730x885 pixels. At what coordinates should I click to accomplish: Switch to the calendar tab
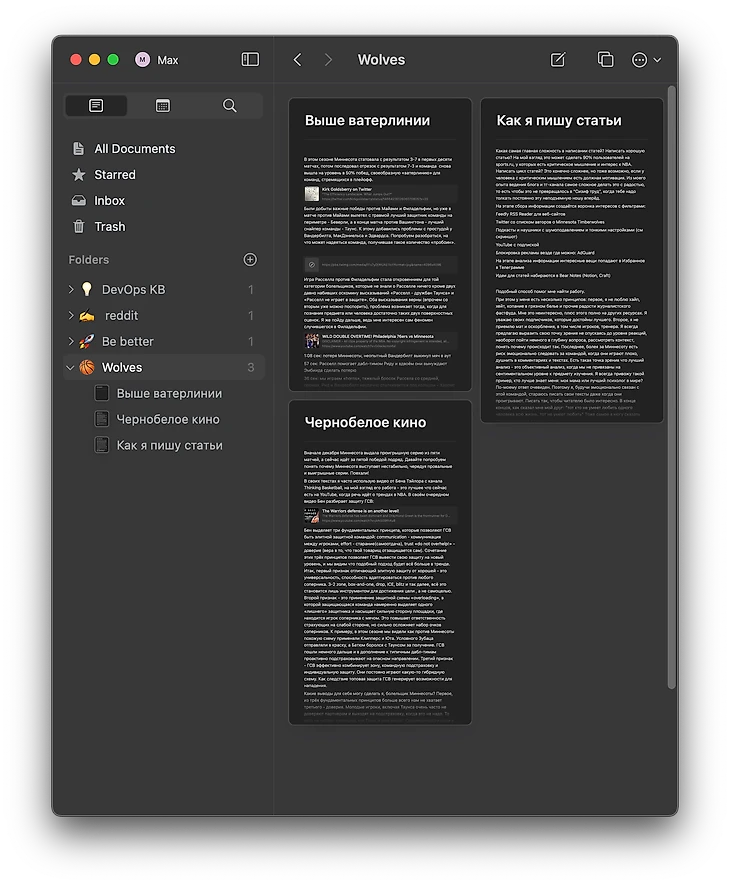[x=163, y=106]
